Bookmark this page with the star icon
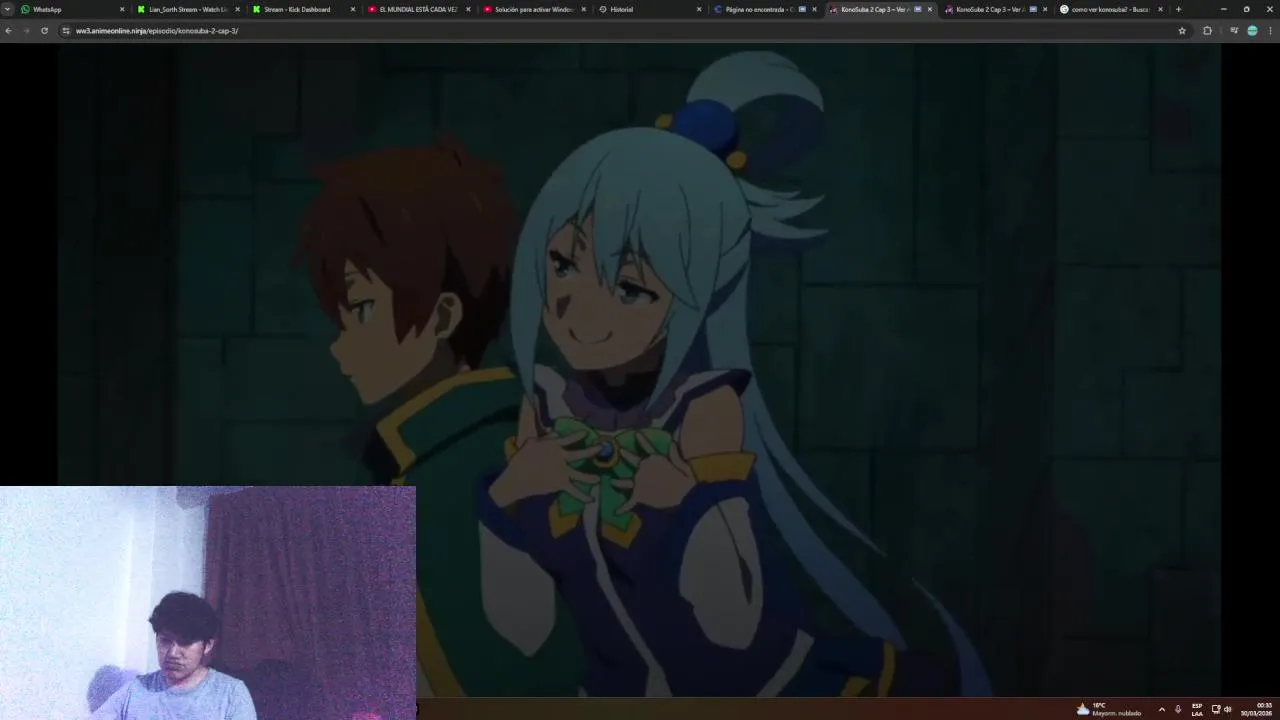1280x720 pixels. click(x=1182, y=31)
